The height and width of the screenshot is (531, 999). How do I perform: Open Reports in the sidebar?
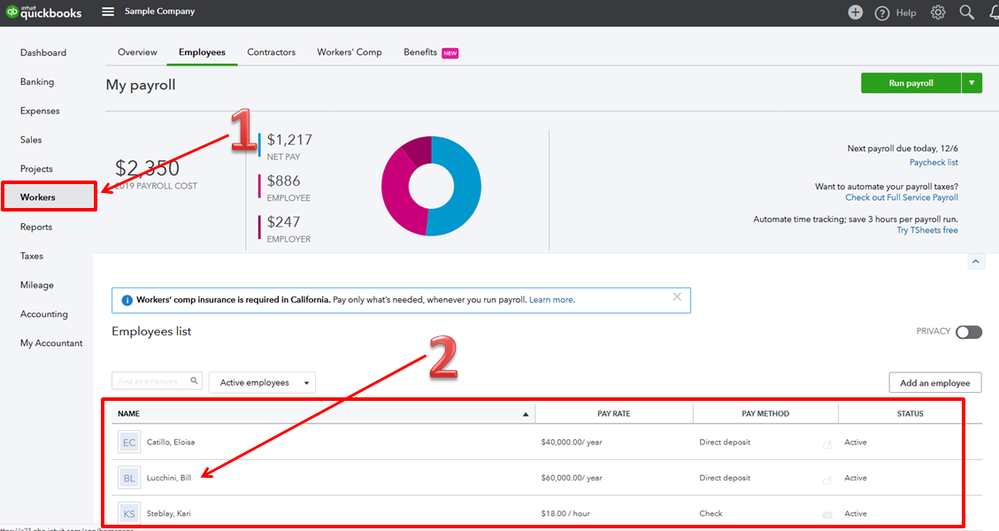pos(36,227)
